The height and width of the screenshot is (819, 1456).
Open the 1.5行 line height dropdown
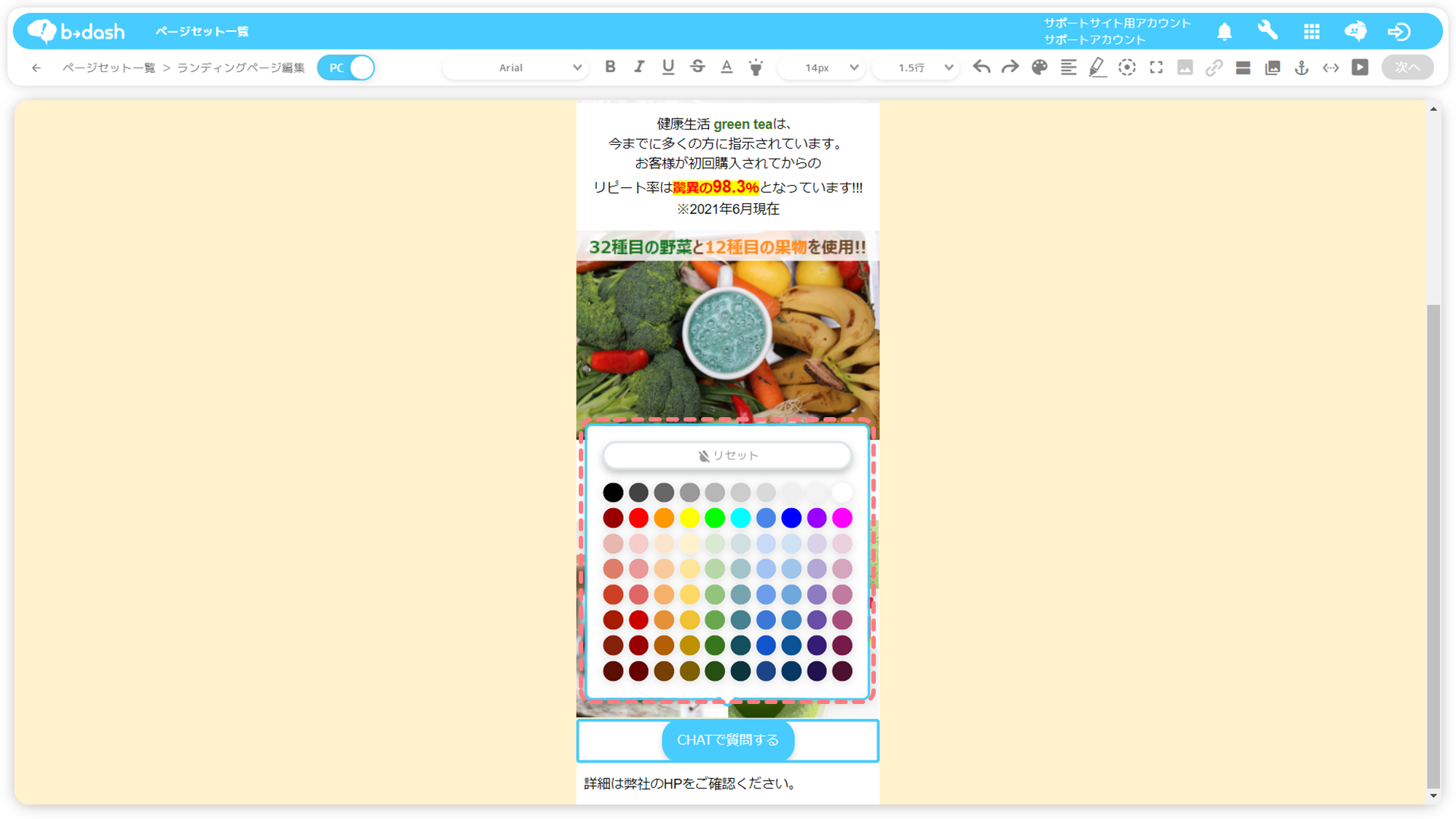point(915,68)
